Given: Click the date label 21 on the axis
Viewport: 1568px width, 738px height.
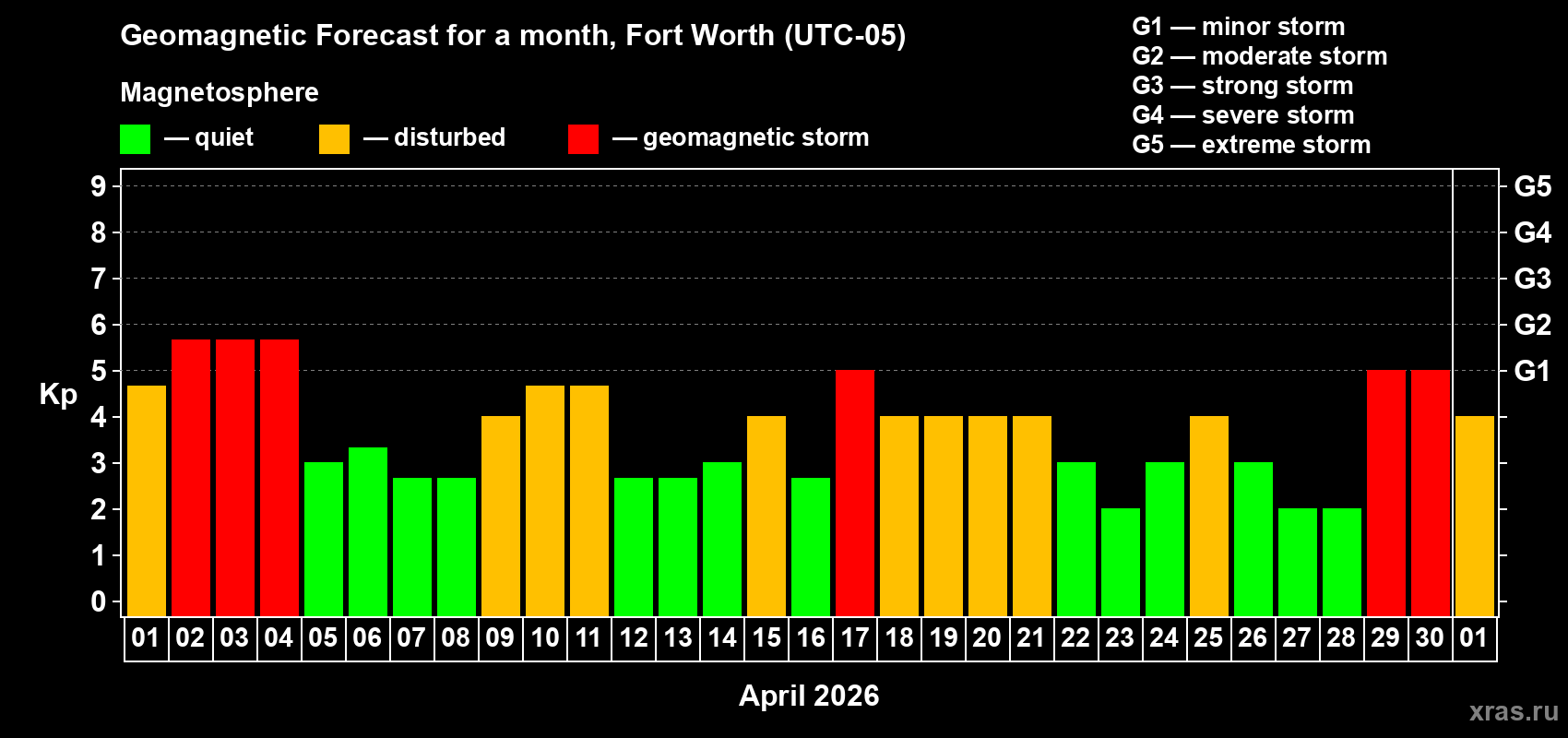Looking at the screenshot, I should coord(1030,638).
